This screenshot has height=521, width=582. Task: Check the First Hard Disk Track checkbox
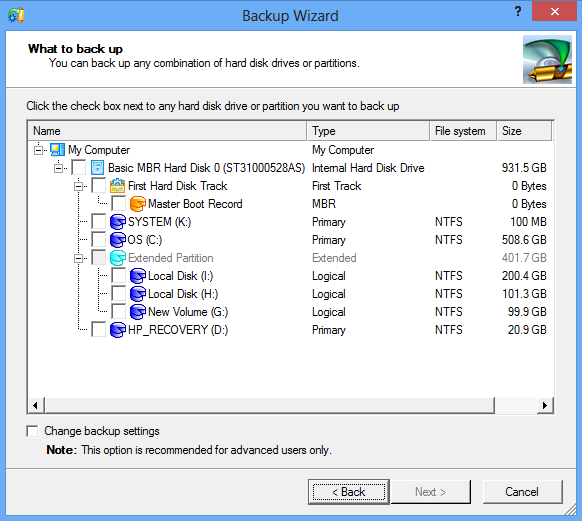pos(99,186)
